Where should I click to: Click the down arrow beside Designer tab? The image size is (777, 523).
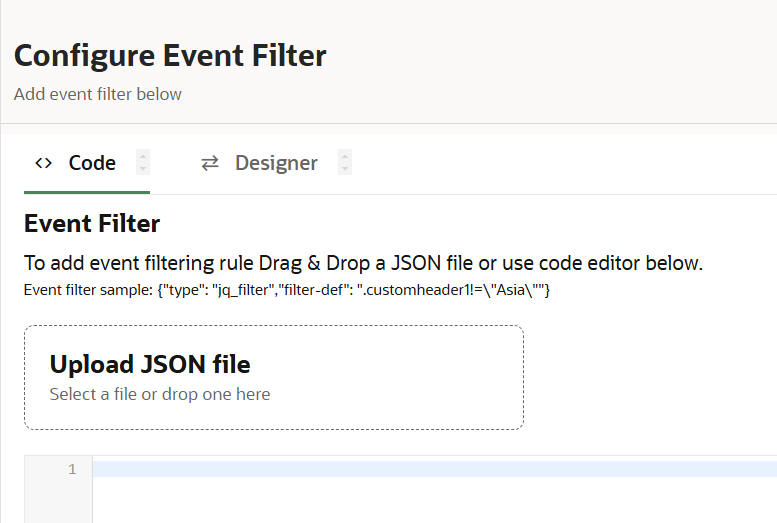[345, 169]
